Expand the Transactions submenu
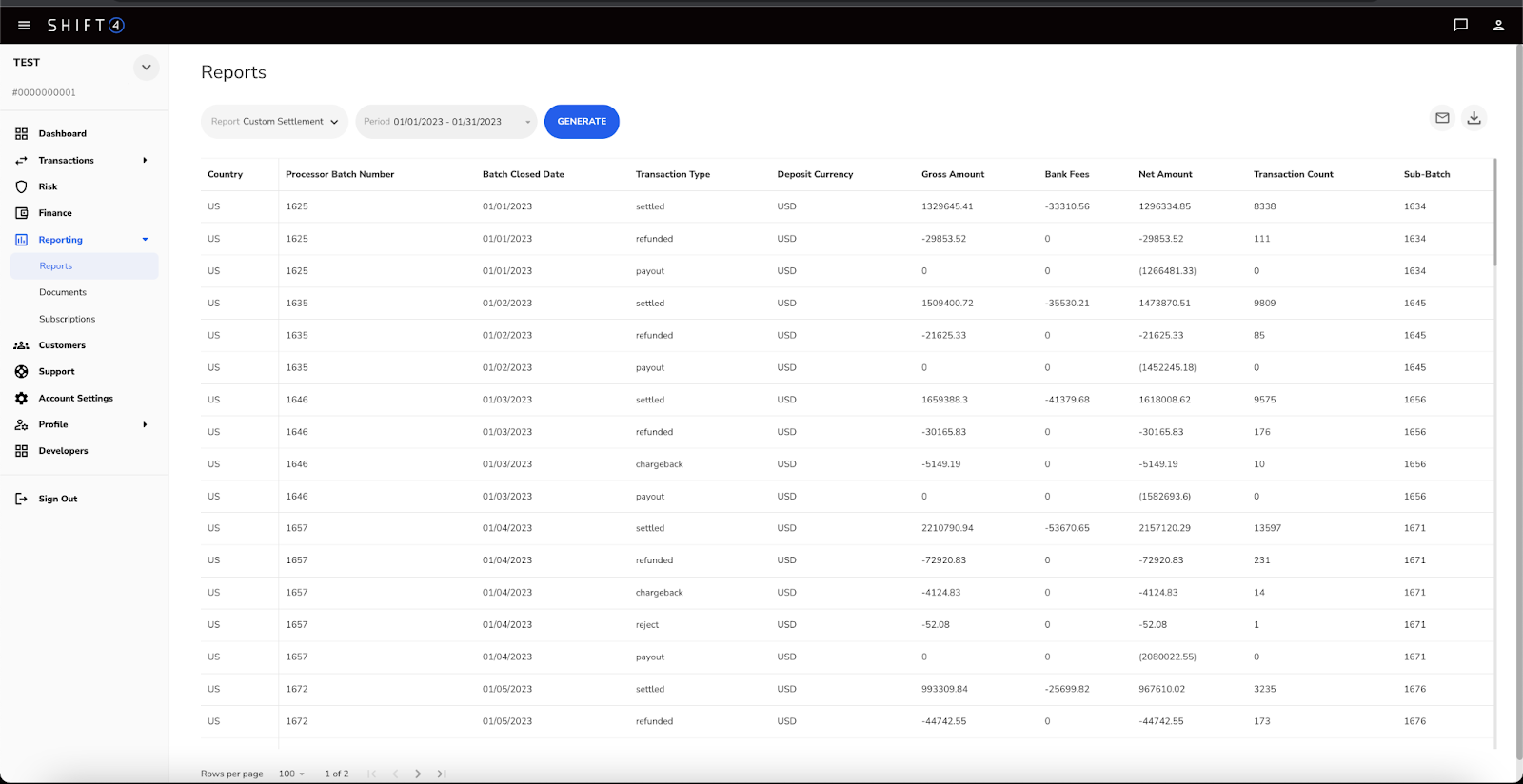 145,161
